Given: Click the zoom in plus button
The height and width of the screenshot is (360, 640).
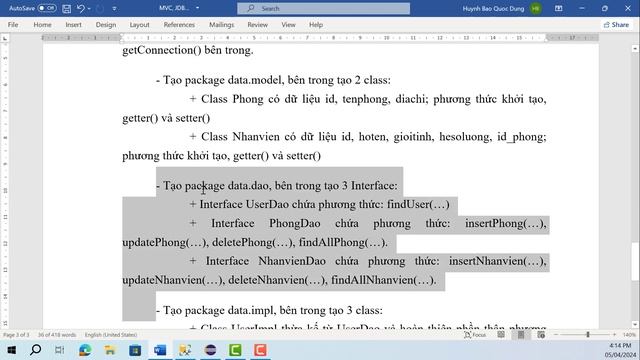Looking at the screenshot, I should [614, 335].
